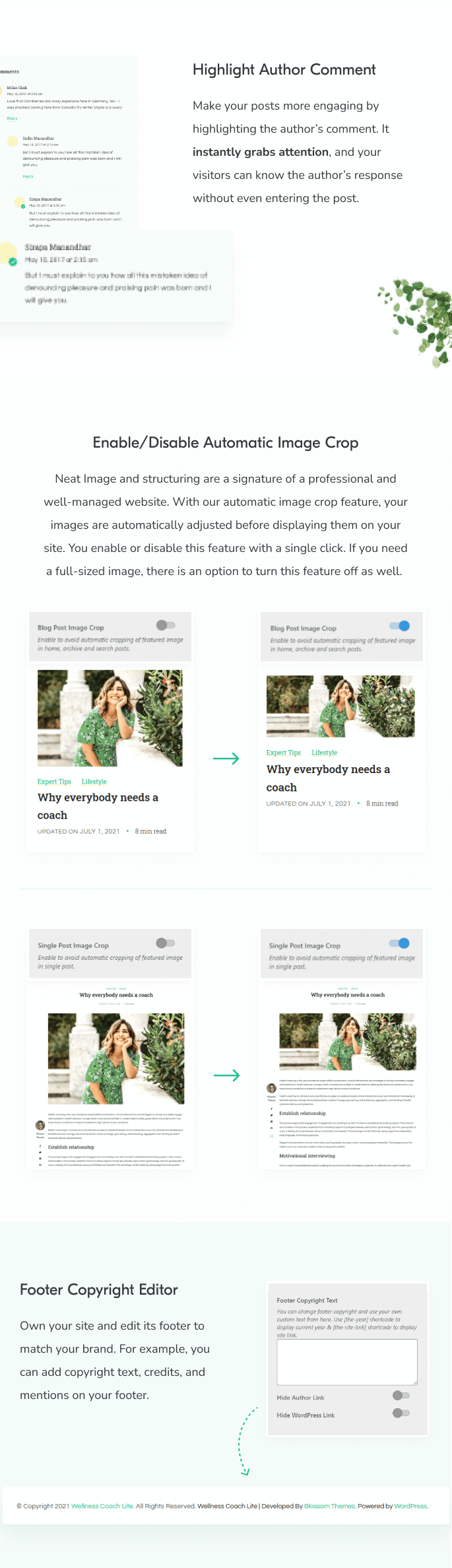The height and width of the screenshot is (1568, 452).
Task: Toggle the Hide Author Link switch
Action: tap(401, 1395)
